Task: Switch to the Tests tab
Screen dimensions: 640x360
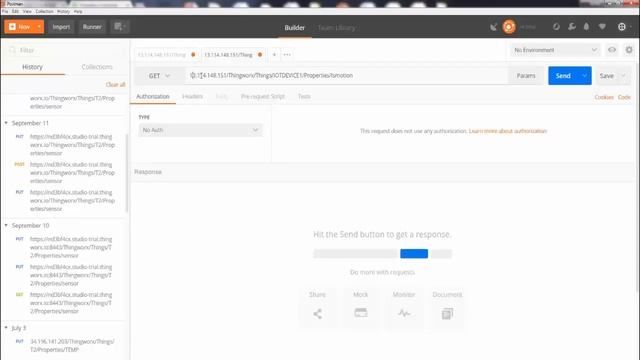Action: 304,97
